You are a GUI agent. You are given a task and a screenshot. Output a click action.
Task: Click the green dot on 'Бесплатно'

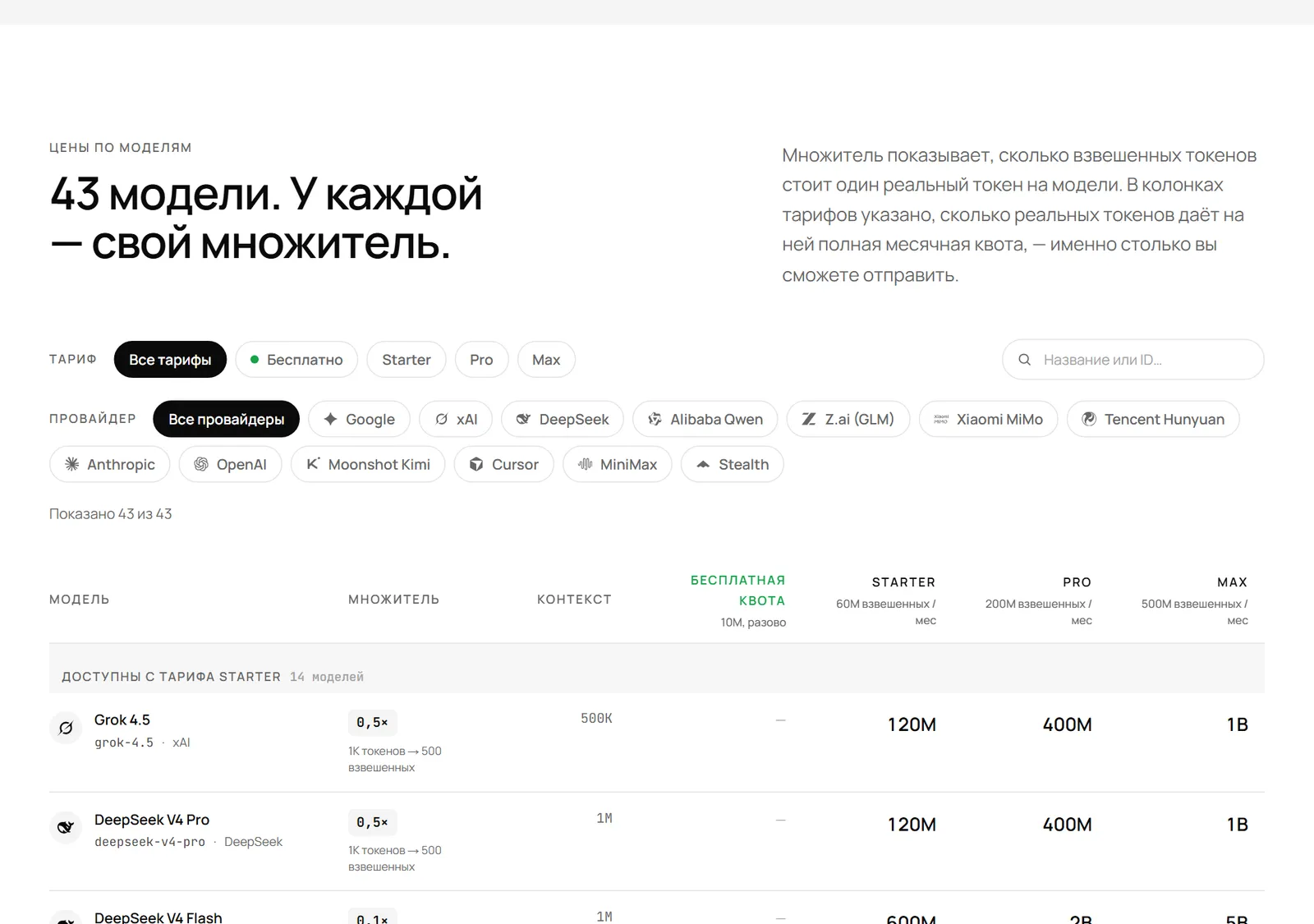click(x=255, y=360)
